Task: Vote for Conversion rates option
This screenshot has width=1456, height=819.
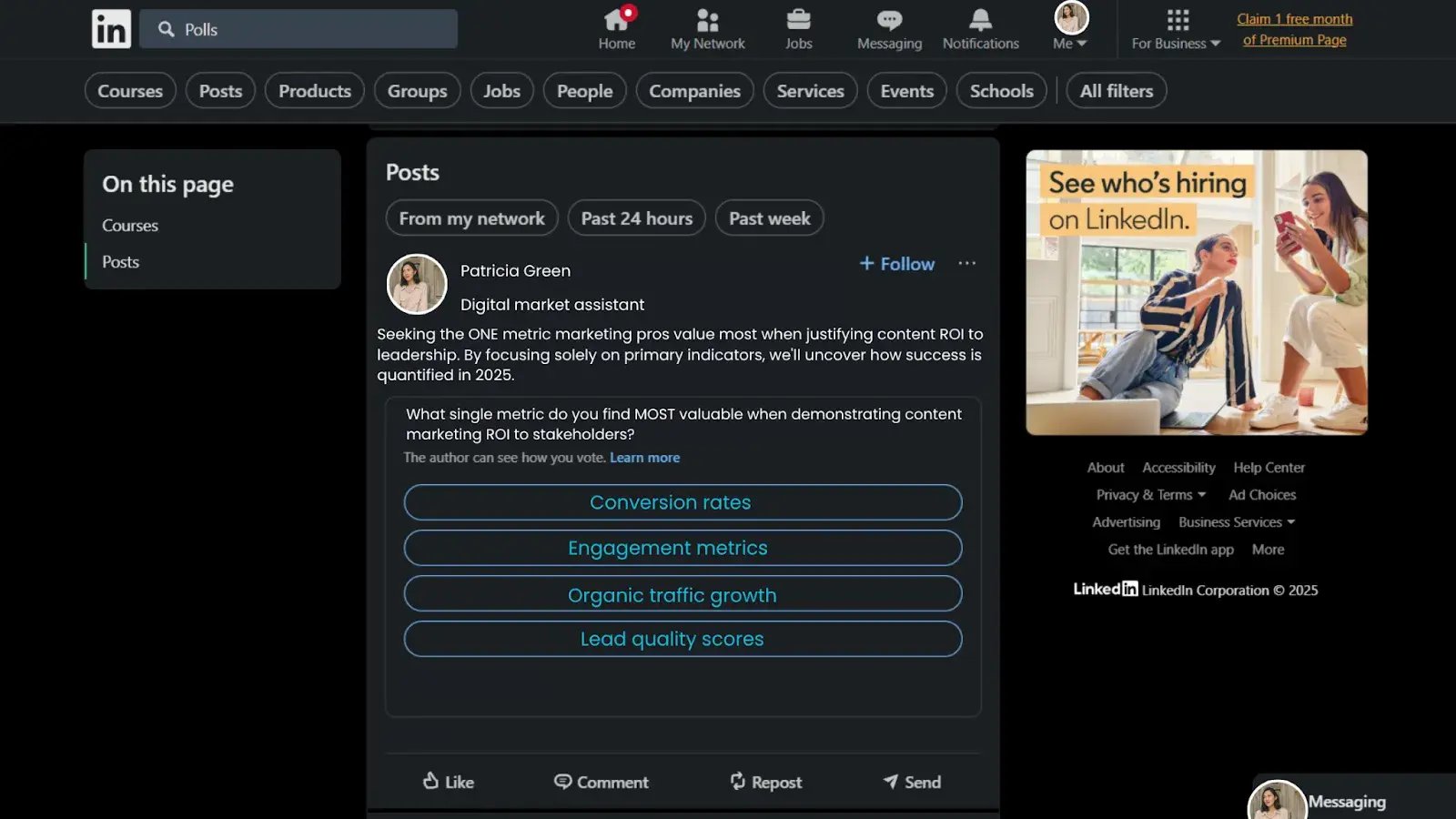Action: 682,502
